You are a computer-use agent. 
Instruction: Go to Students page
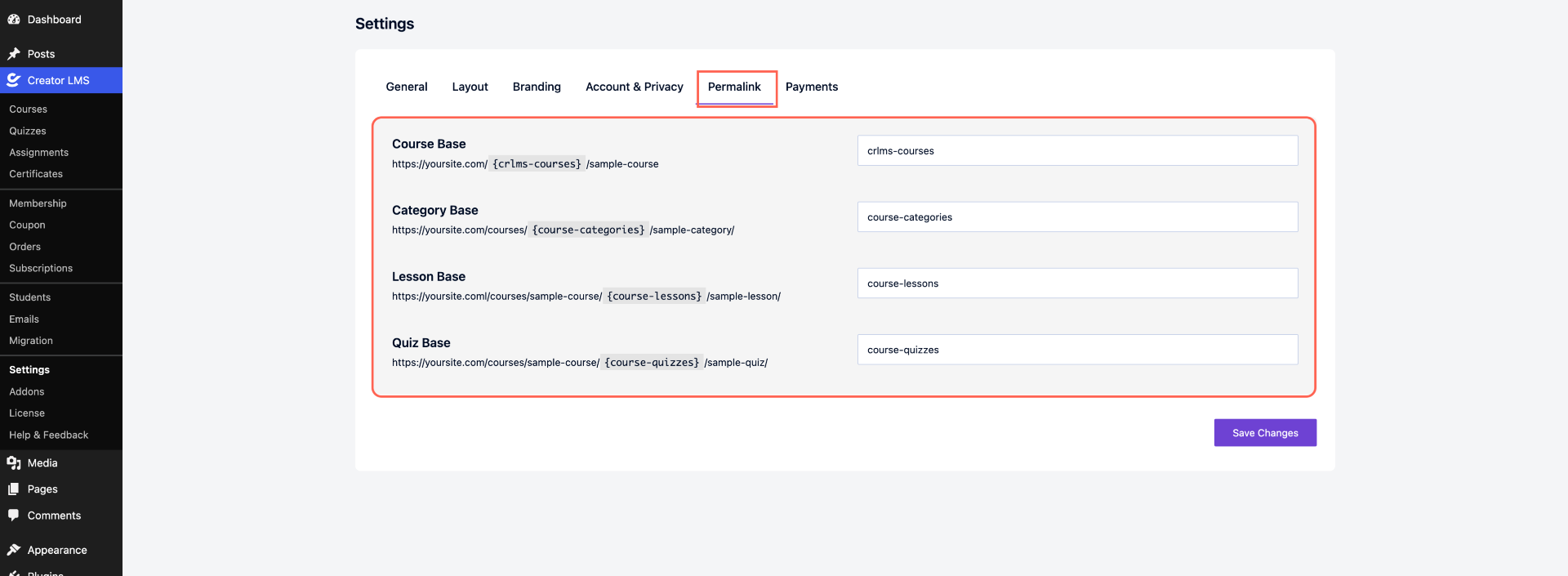coord(29,297)
